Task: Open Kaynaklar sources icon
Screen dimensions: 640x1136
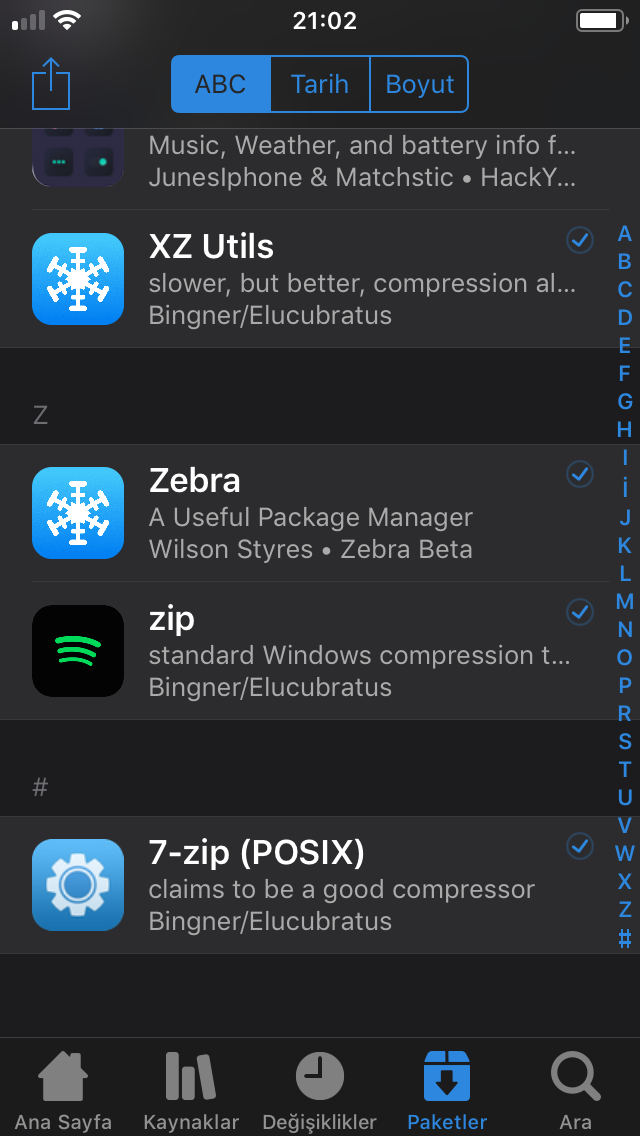Action: [191, 1077]
